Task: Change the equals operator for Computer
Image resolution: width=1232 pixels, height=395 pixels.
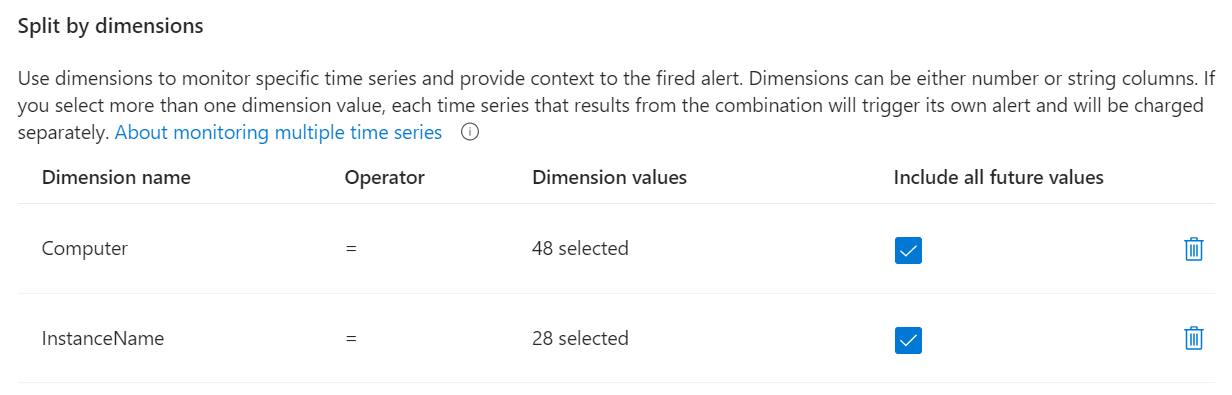Action: [x=351, y=249]
